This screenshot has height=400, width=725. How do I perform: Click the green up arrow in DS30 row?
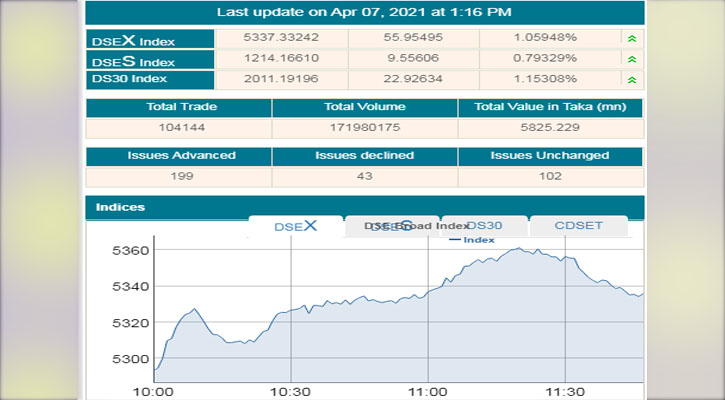[x=630, y=78]
